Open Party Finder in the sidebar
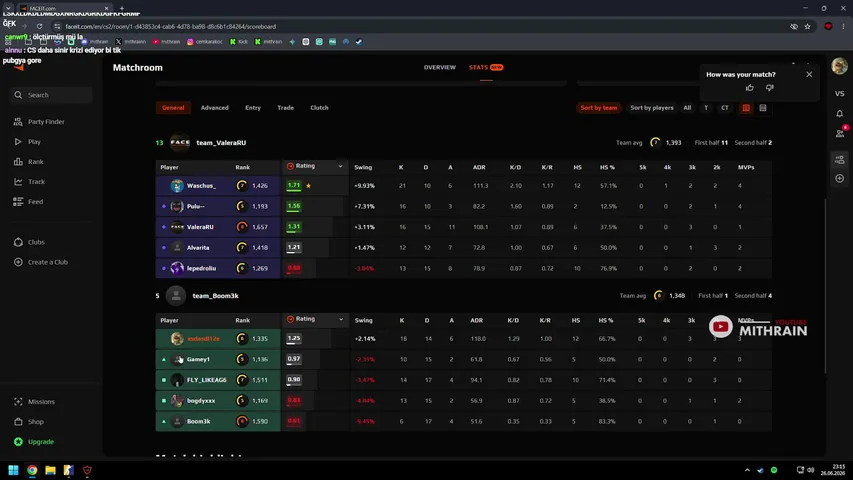The height and width of the screenshot is (480, 853). pyautogui.click(x=39, y=122)
